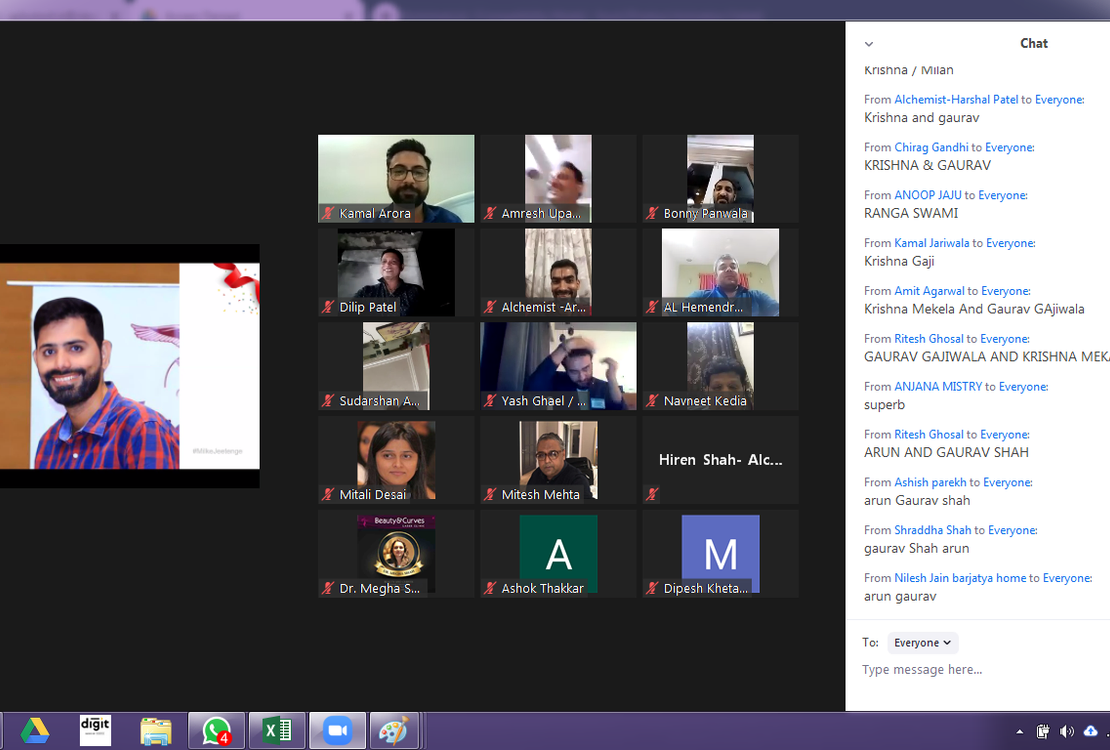Click the volume speaker tray icon
This screenshot has height=750, width=1110.
point(1066,731)
